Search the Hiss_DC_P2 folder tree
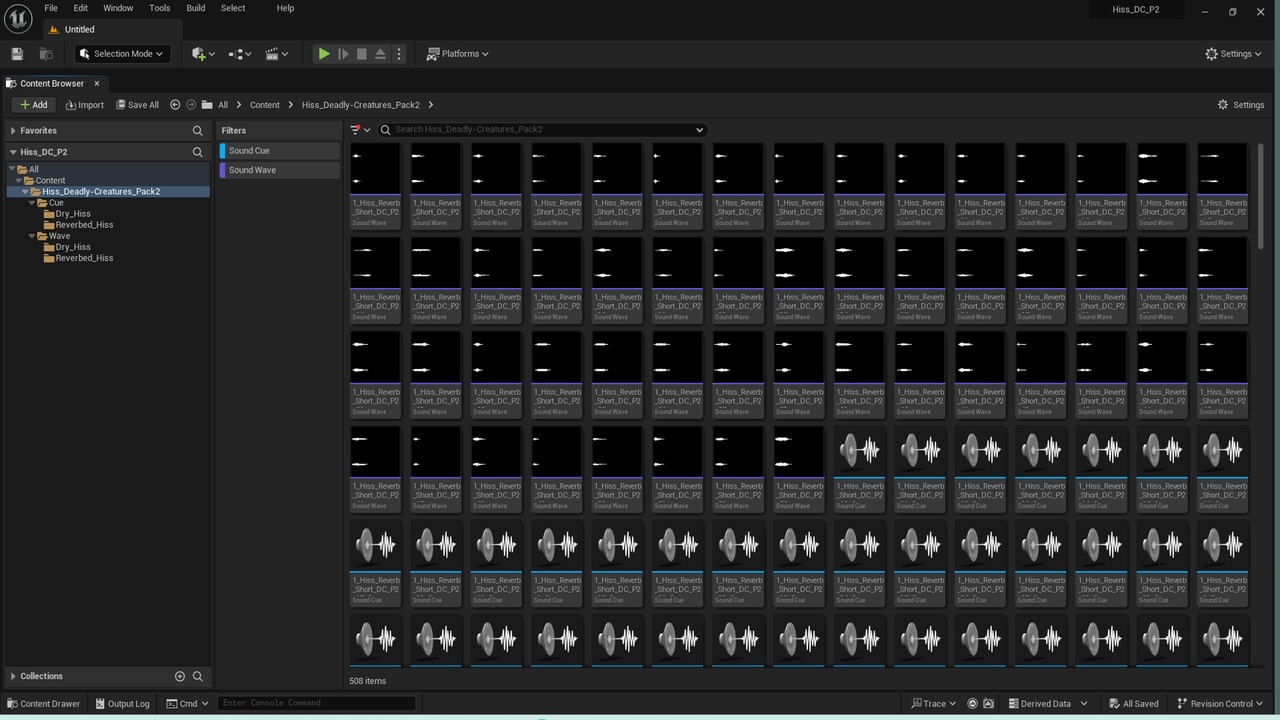This screenshot has height=720, width=1280. click(x=198, y=152)
